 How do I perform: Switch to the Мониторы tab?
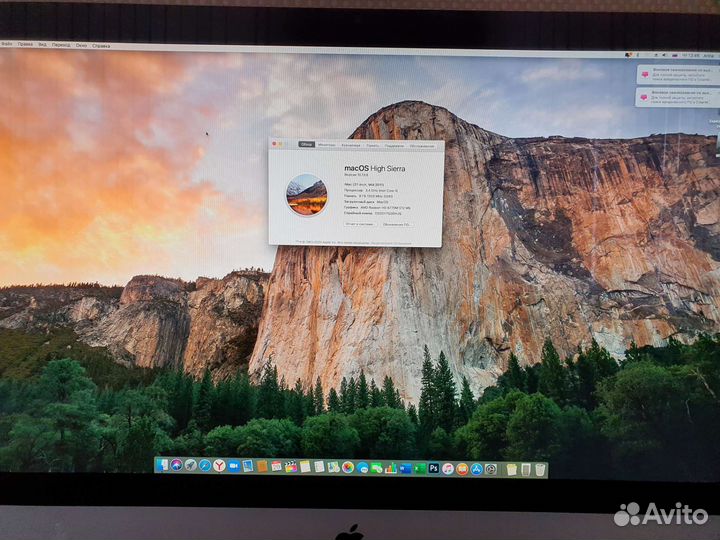click(327, 145)
